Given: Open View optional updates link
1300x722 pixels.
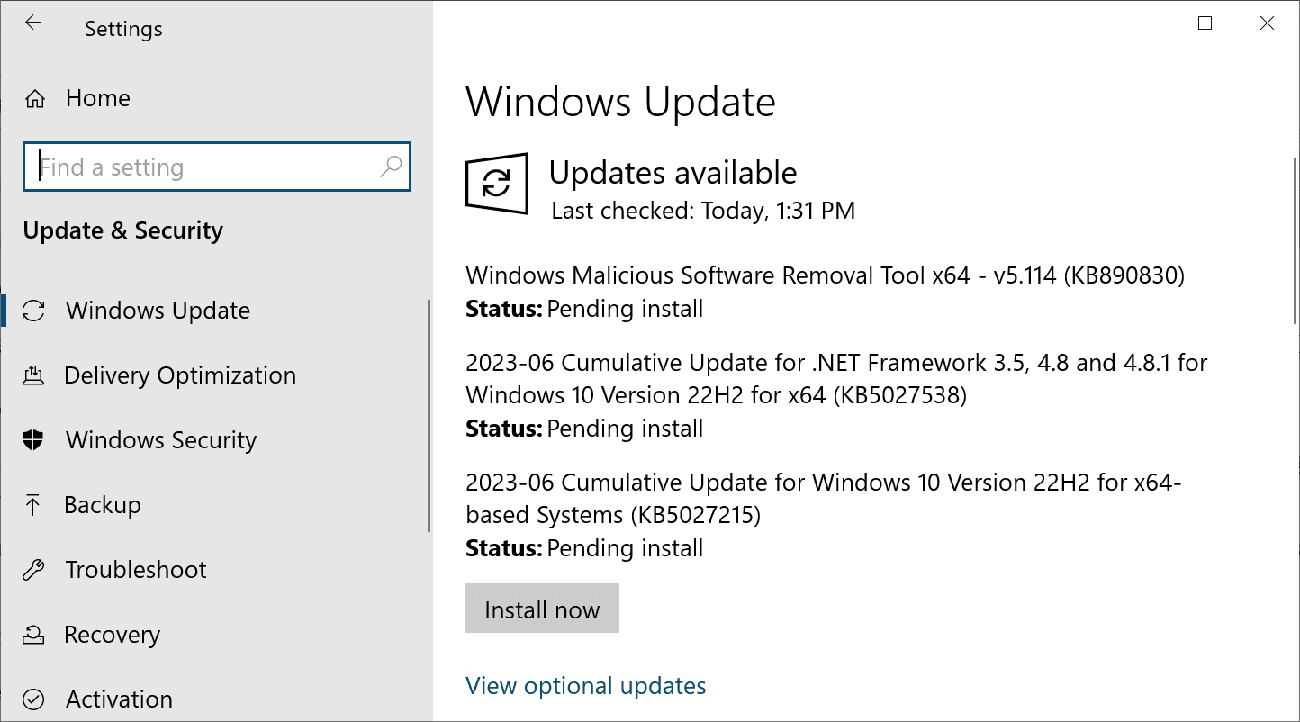Looking at the screenshot, I should [x=585, y=686].
